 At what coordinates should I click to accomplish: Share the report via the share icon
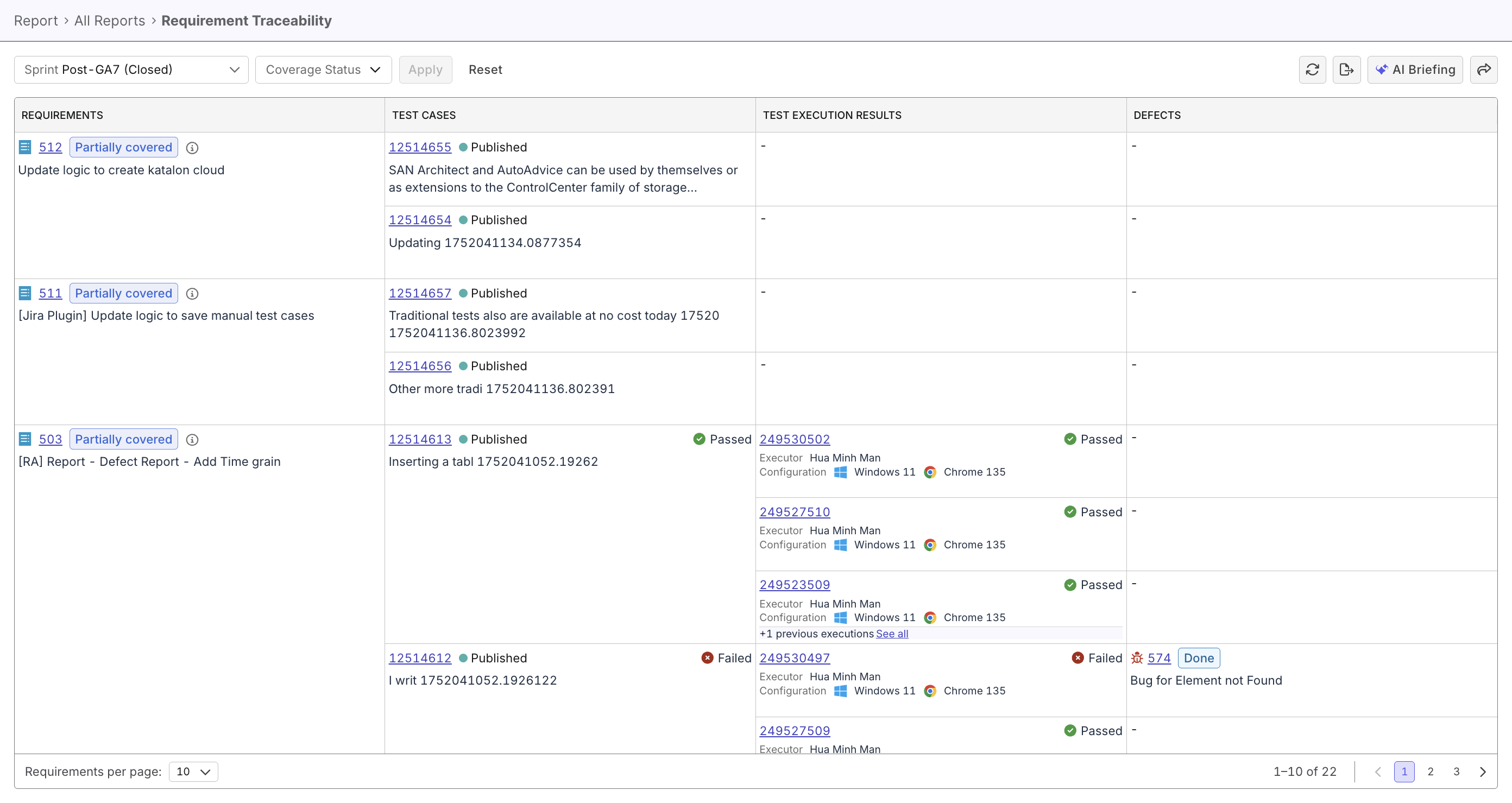tap(1484, 69)
